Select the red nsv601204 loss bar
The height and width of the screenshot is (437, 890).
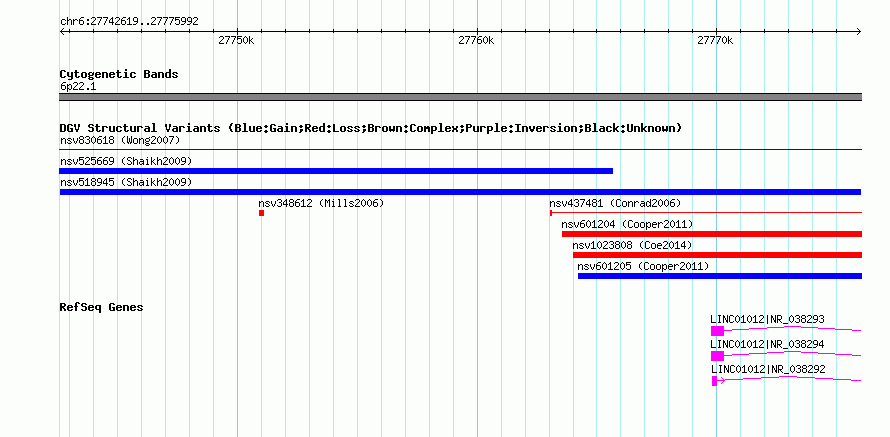712,234
